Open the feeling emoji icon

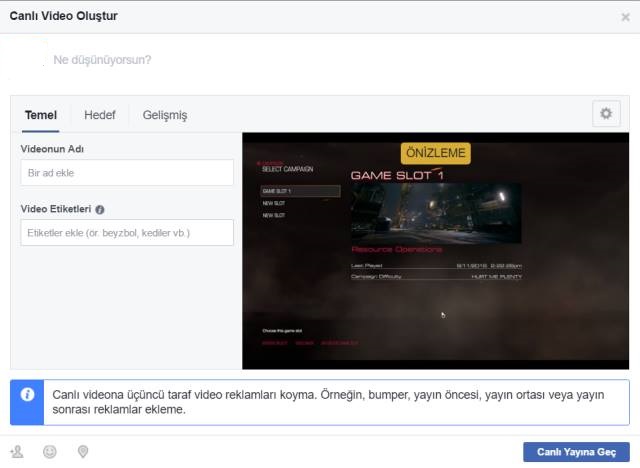(x=50, y=452)
